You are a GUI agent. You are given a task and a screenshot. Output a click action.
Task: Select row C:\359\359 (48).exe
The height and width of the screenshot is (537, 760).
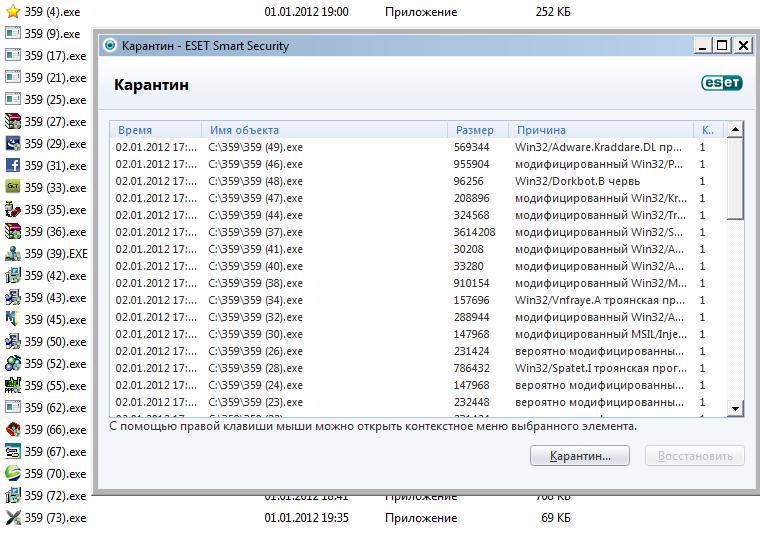coord(418,181)
